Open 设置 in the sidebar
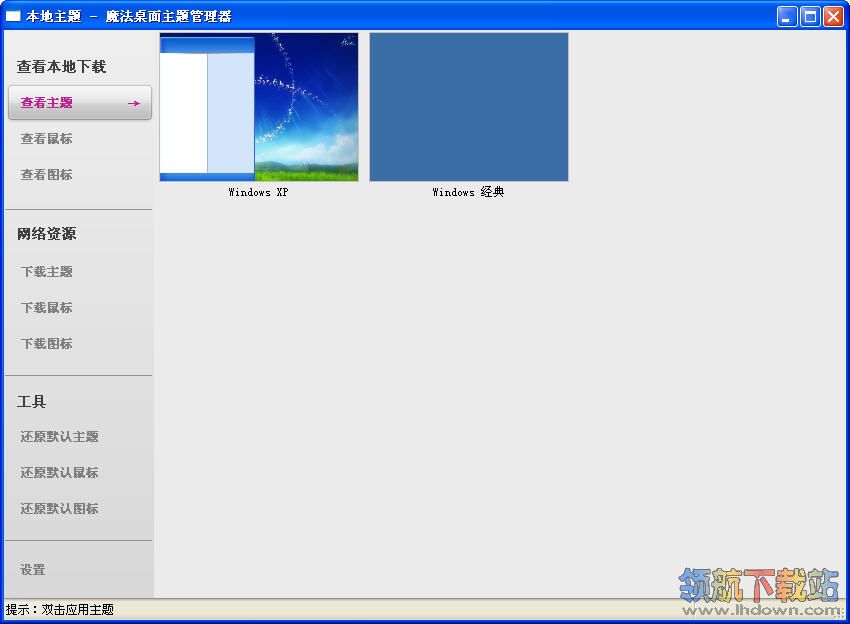The width and height of the screenshot is (850, 624). tap(33, 570)
